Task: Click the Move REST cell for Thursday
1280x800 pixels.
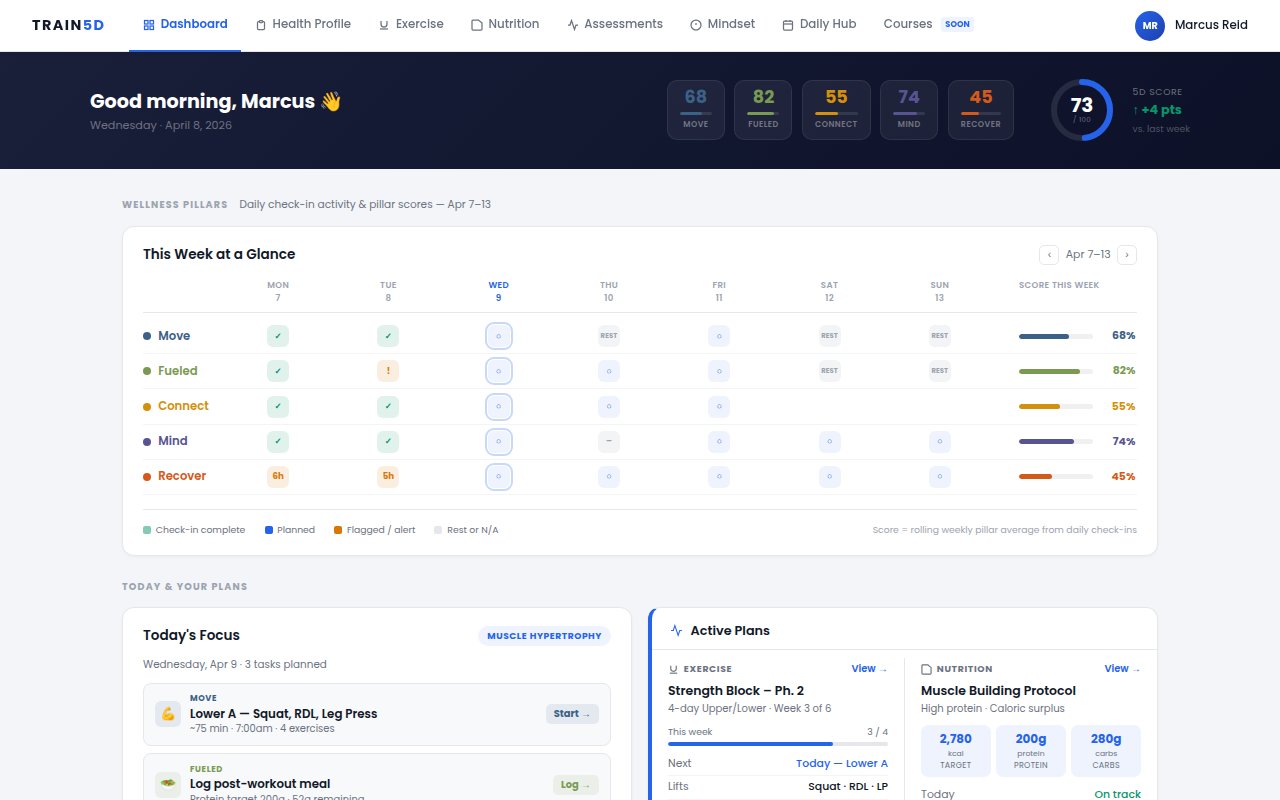Action: click(609, 336)
